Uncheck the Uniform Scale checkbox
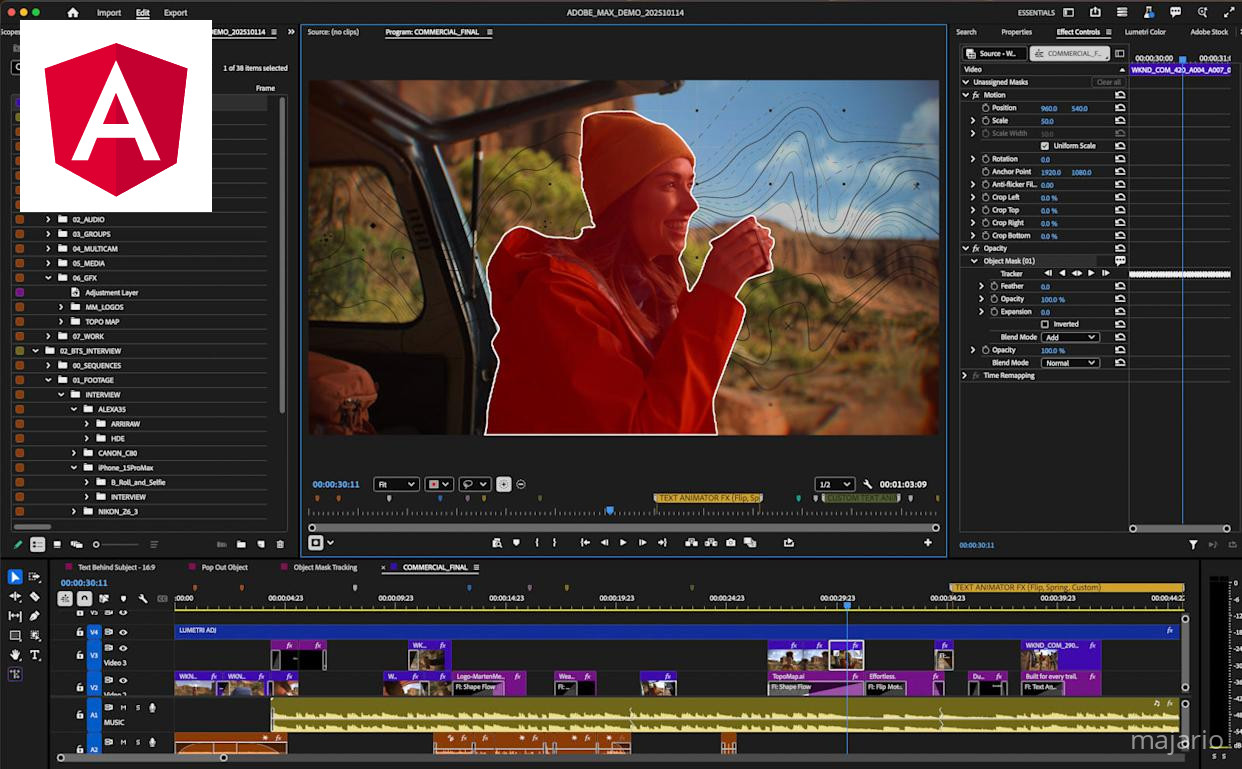1242x769 pixels. tap(1045, 146)
